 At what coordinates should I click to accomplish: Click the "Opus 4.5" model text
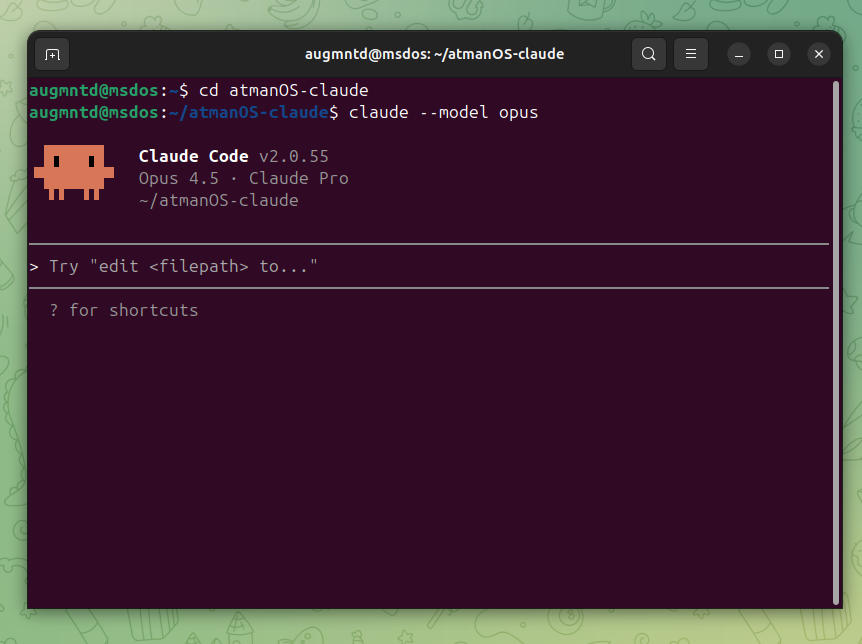point(179,178)
